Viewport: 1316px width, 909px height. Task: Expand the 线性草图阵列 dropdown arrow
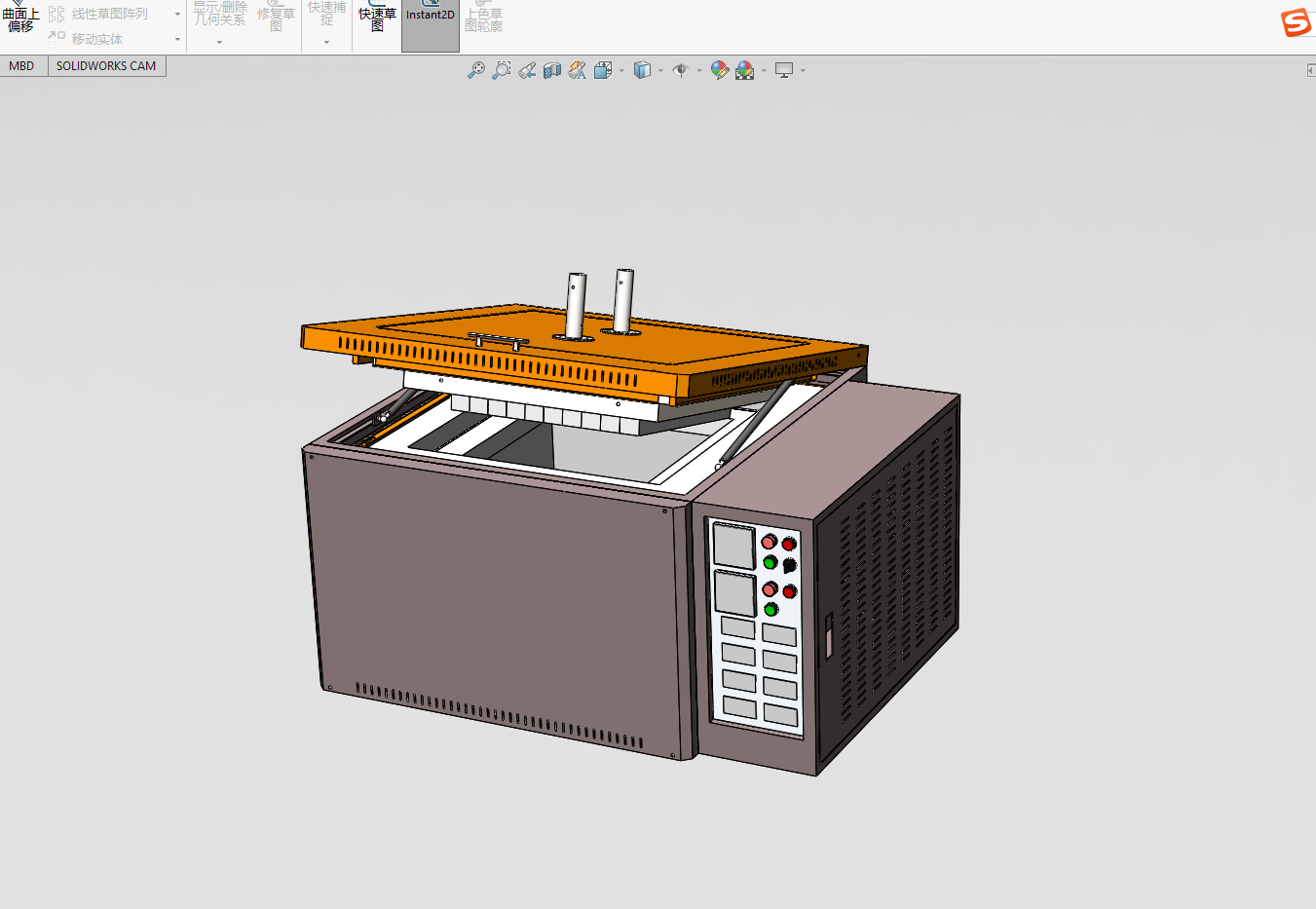pos(177,15)
